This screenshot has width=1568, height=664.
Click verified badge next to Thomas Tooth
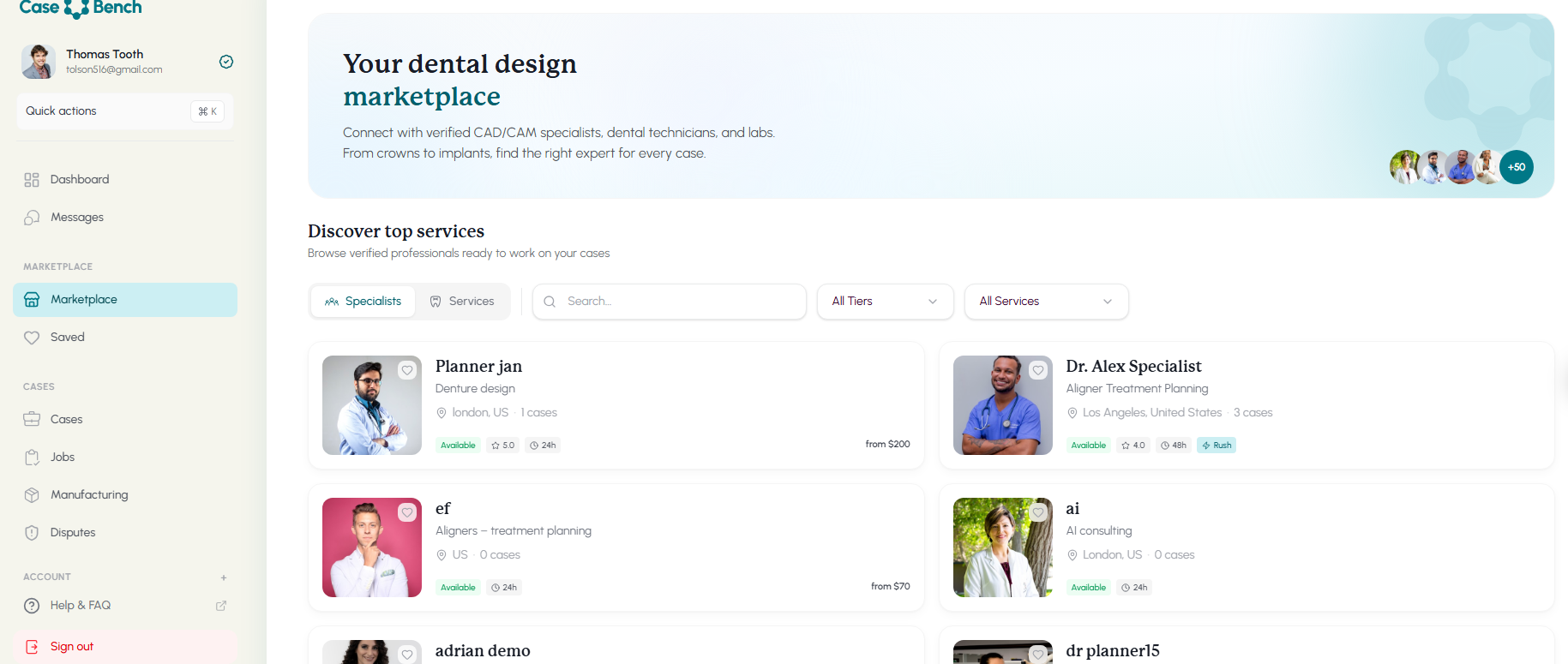[226, 62]
